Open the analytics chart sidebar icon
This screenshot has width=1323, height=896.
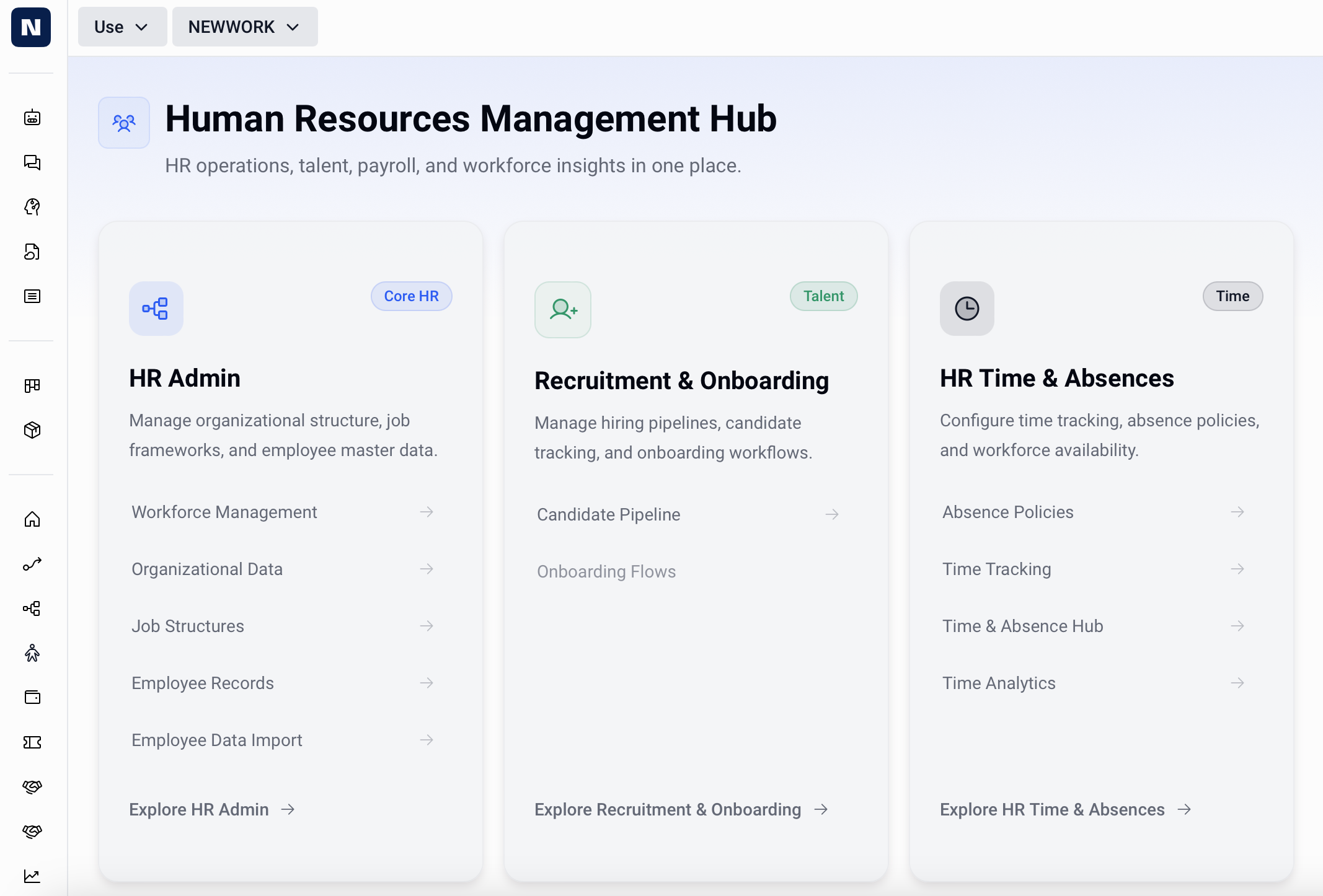(x=32, y=876)
